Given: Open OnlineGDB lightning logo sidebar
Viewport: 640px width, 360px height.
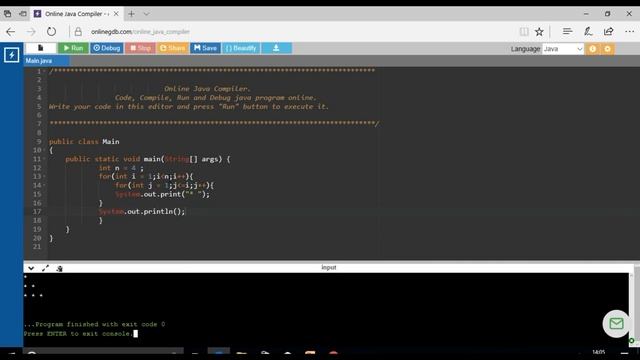Looking at the screenshot, I should pyautogui.click(x=11, y=55).
